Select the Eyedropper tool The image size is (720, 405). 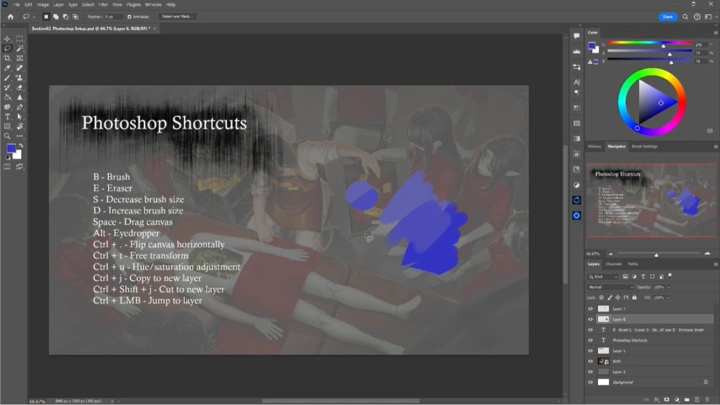7,68
